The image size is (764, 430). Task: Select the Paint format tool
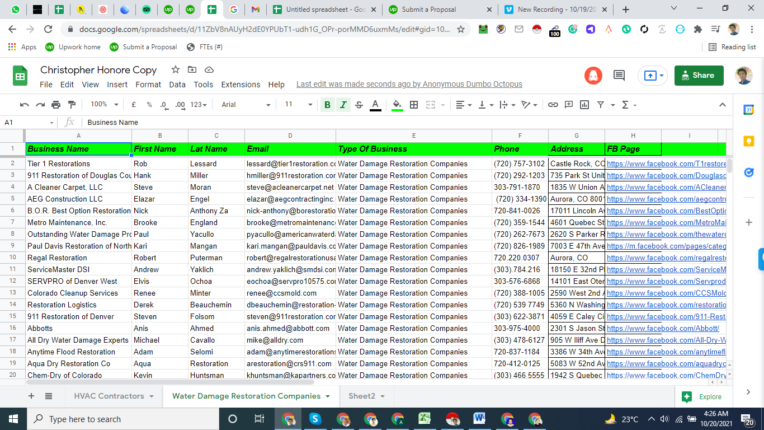coord(72,105)
